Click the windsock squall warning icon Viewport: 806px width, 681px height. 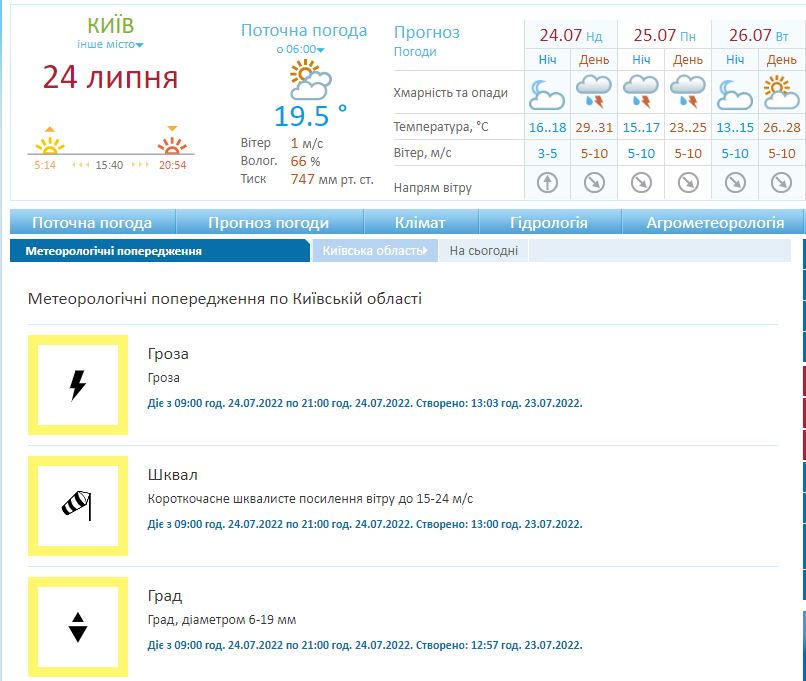coord(78,506)
